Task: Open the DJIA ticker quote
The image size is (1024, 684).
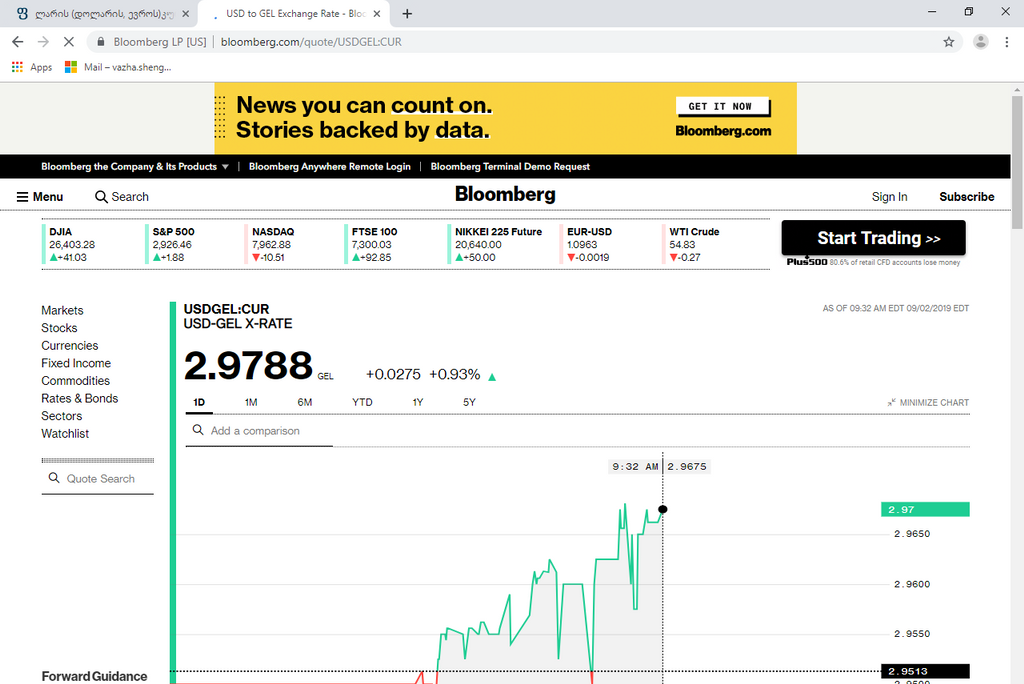Action: (x=71, y=244)
